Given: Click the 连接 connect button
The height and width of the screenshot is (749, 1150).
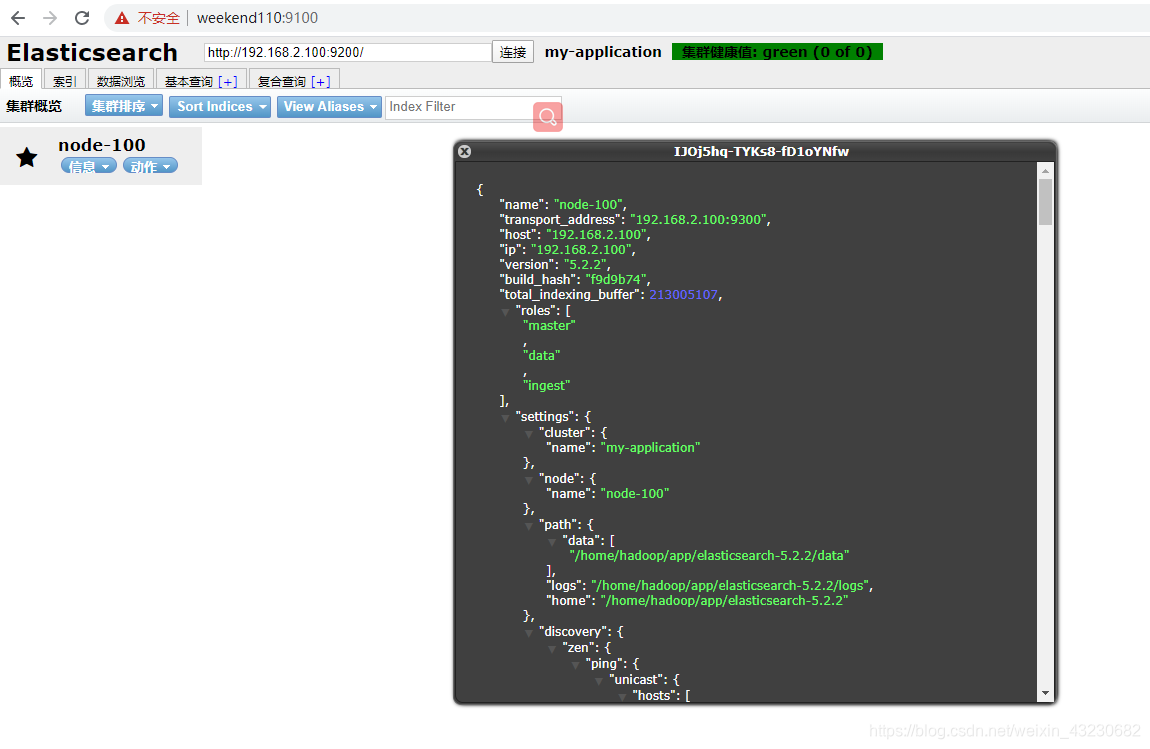Looking at the screenshot, I should (x=513, y=52).
